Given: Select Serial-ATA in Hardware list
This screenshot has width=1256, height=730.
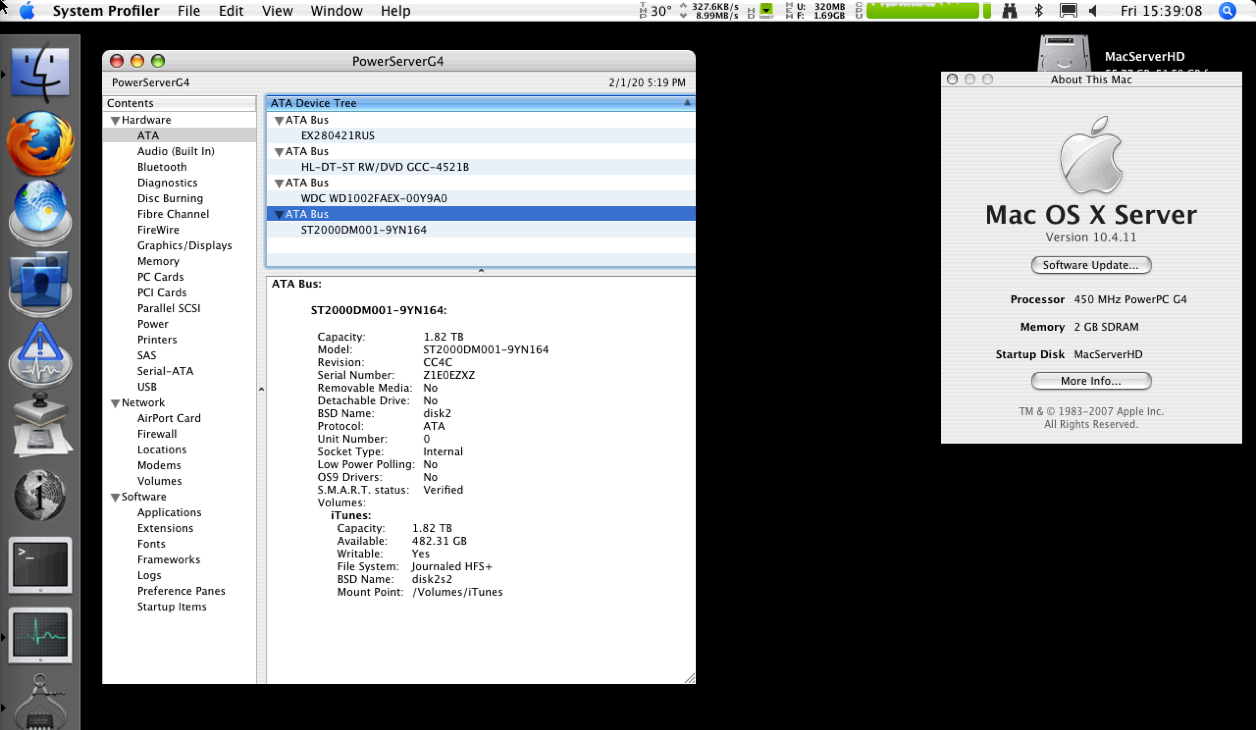Looking at the screenshot, I should (x=165, y=371).
